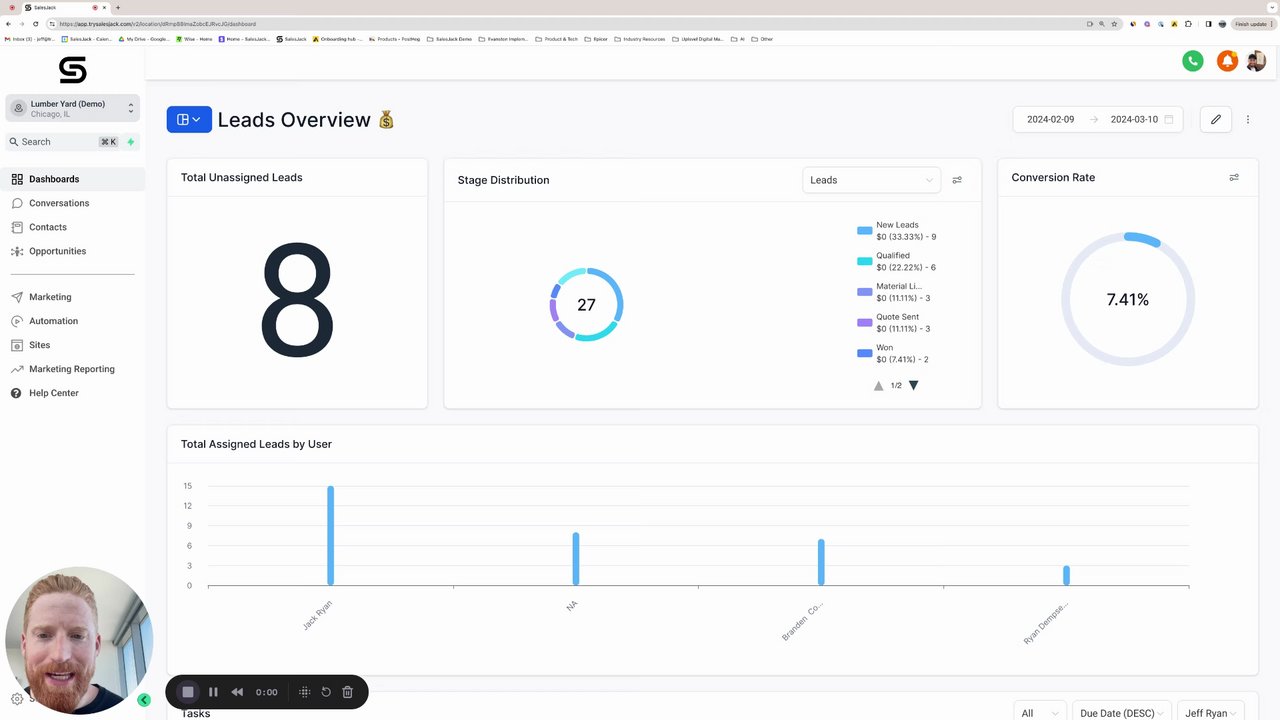Open settings gear at the sidebar bottom
The image size is (1280, 720).
click(17, 699)
